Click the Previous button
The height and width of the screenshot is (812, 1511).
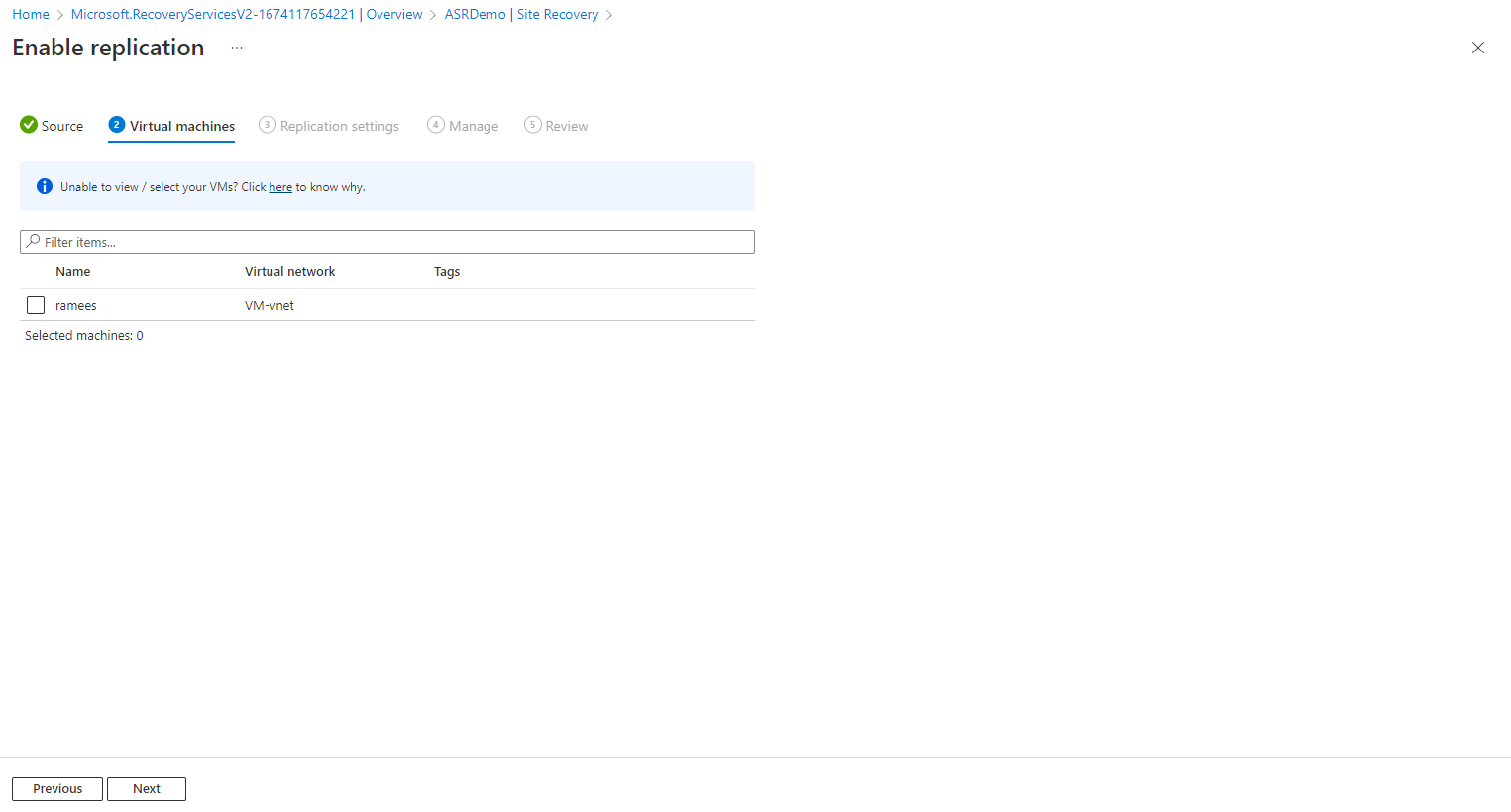(57, 789)
